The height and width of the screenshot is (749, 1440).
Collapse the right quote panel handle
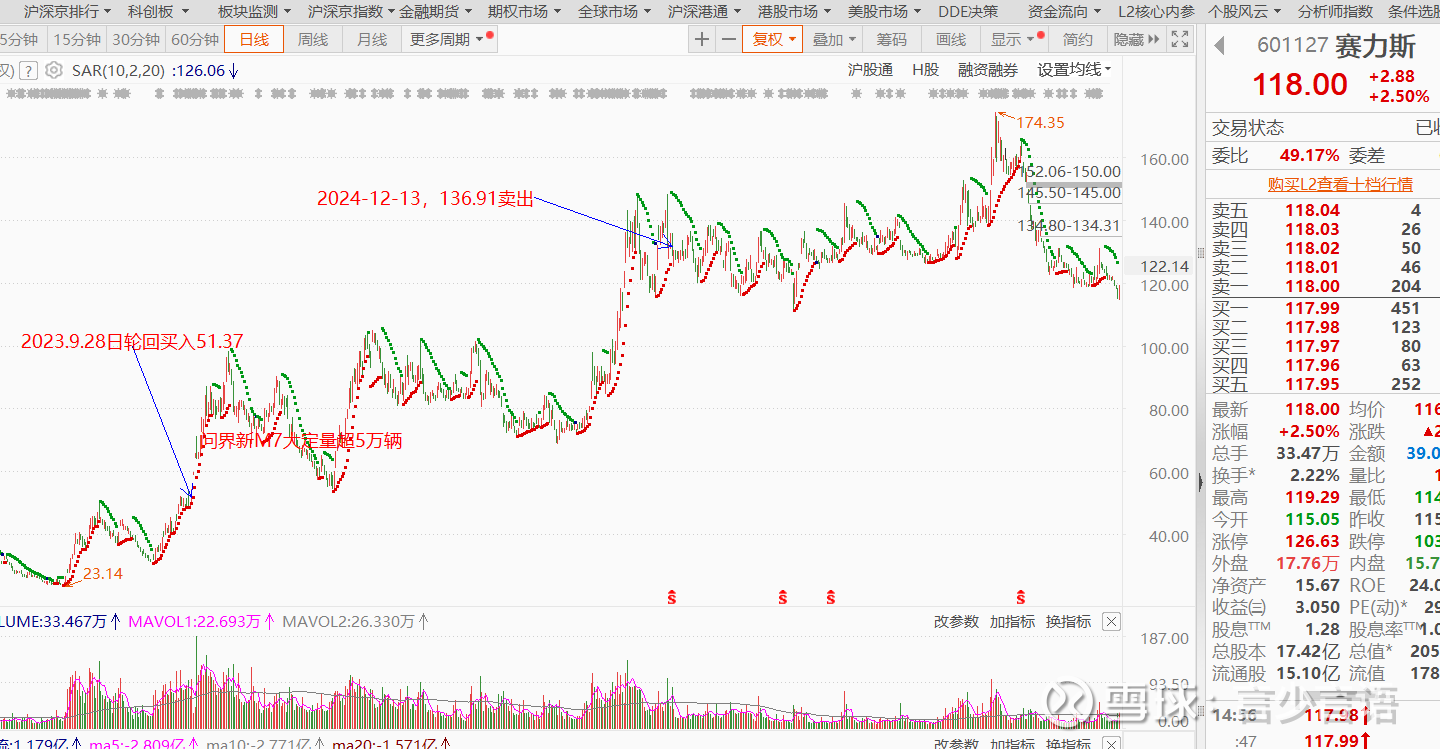click(x=1200, y=481)
